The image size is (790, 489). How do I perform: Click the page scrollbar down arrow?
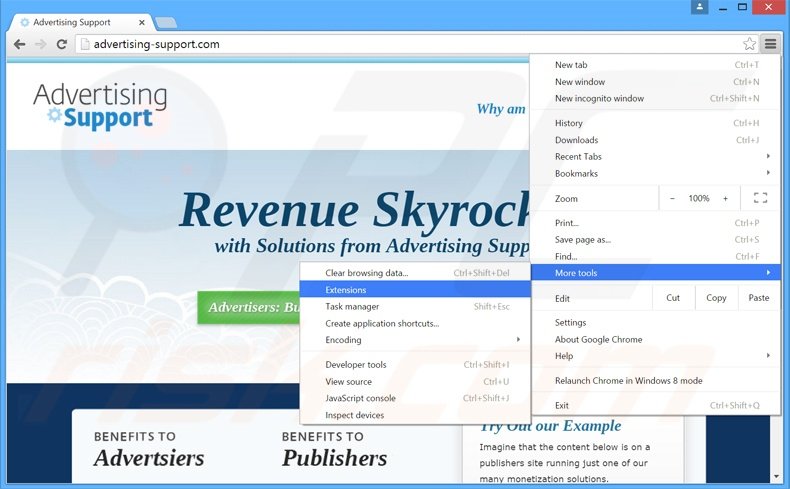coord(776,476)
